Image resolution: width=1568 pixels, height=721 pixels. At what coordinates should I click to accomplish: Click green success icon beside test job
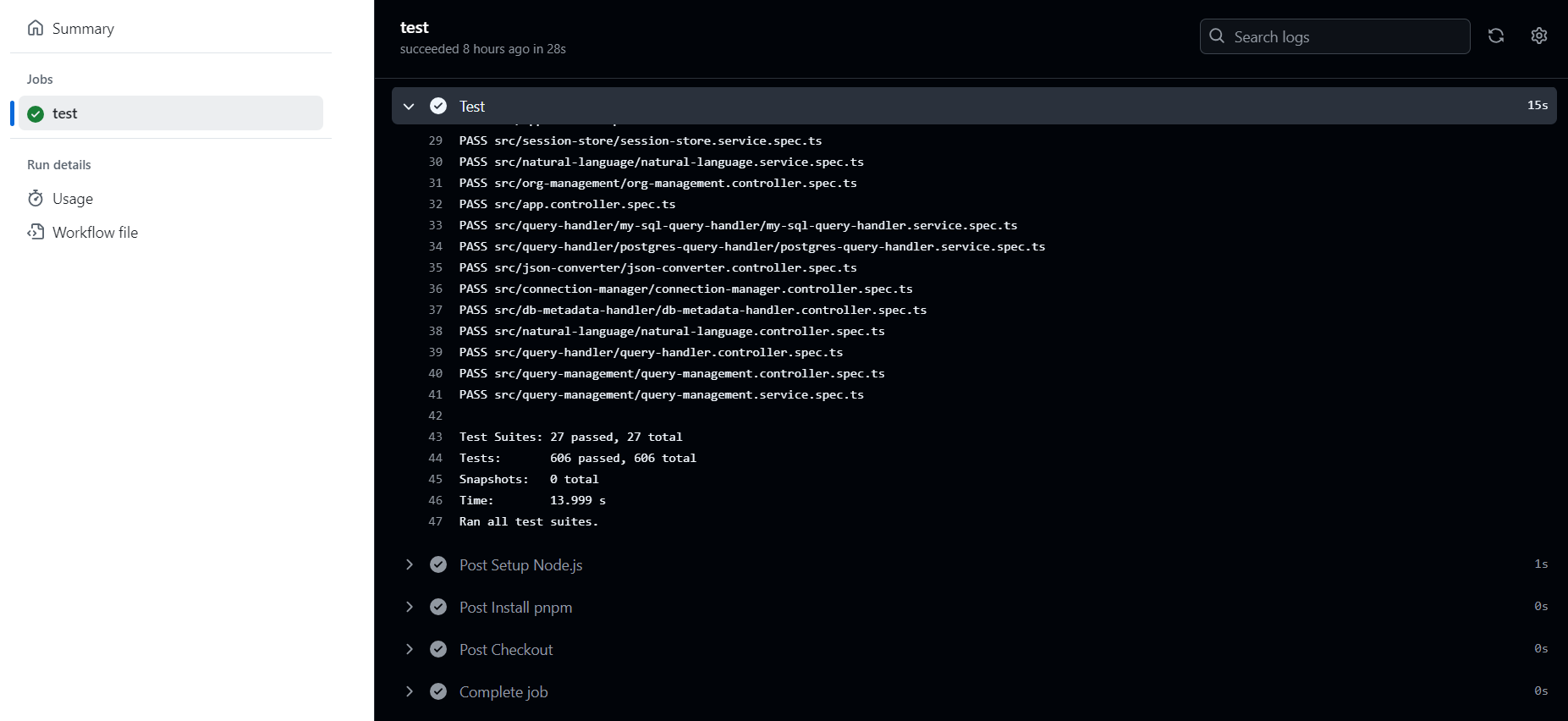[x=36, y=113]
